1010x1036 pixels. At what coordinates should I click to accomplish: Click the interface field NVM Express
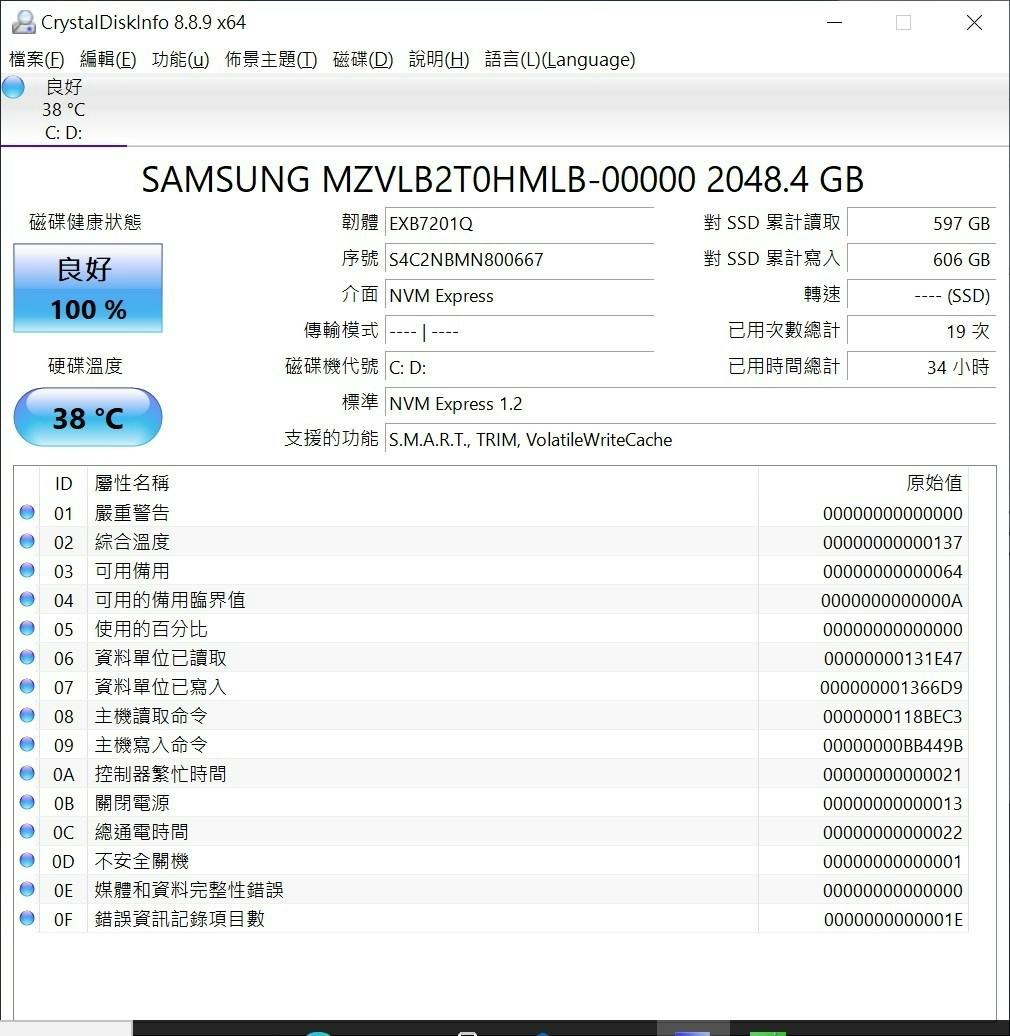[x=519, y=295]
